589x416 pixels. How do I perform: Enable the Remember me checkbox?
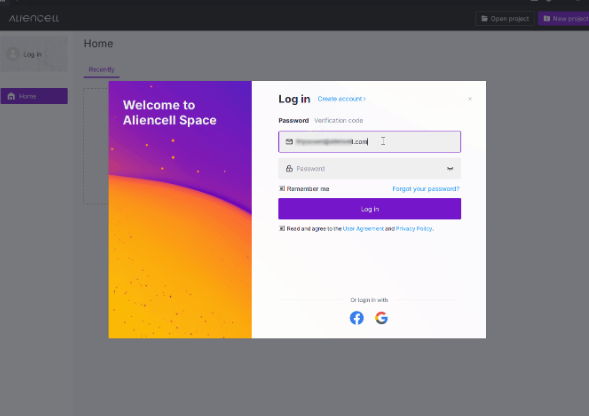[x=282, y=189]
